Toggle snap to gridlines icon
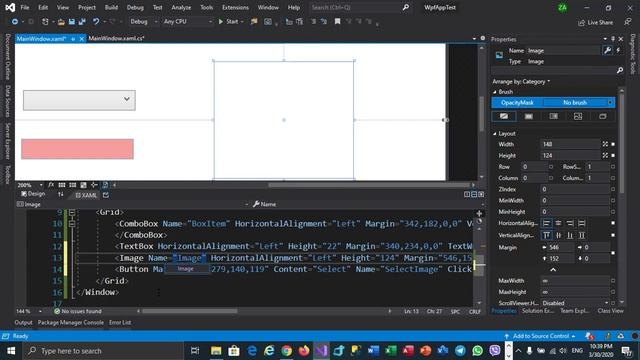 tap(73, 185)
